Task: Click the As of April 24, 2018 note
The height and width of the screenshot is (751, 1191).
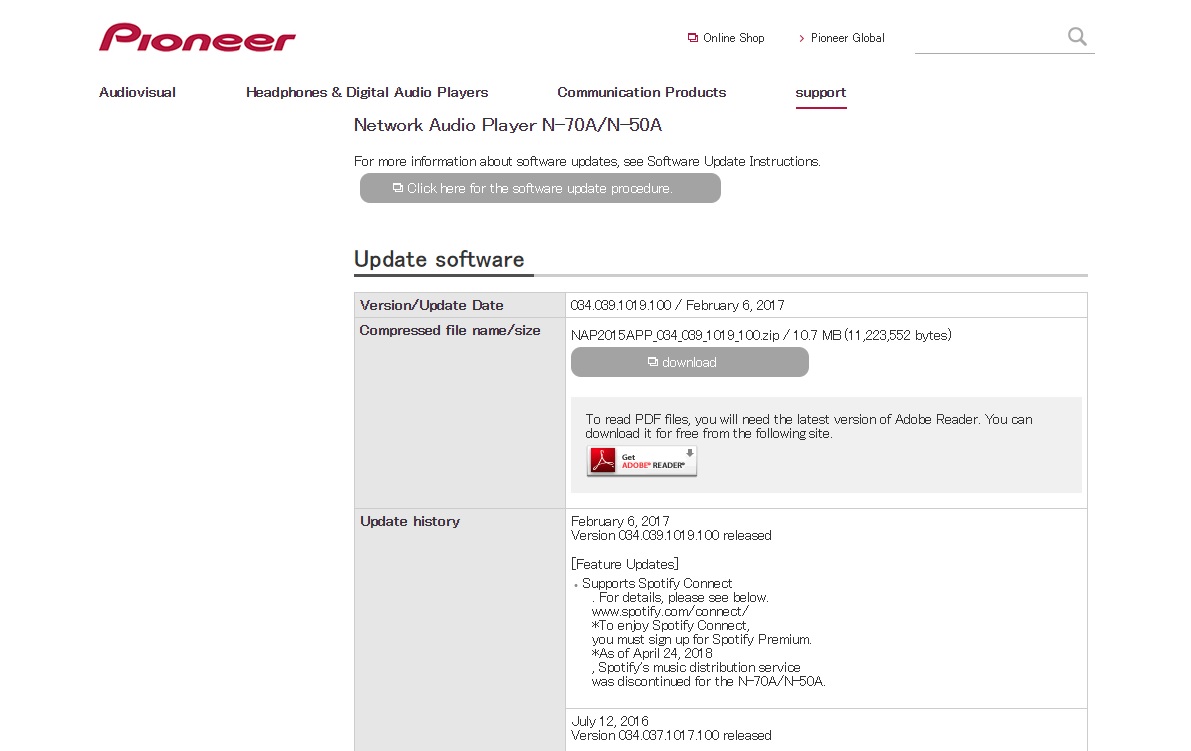Action: pos(652,653)
